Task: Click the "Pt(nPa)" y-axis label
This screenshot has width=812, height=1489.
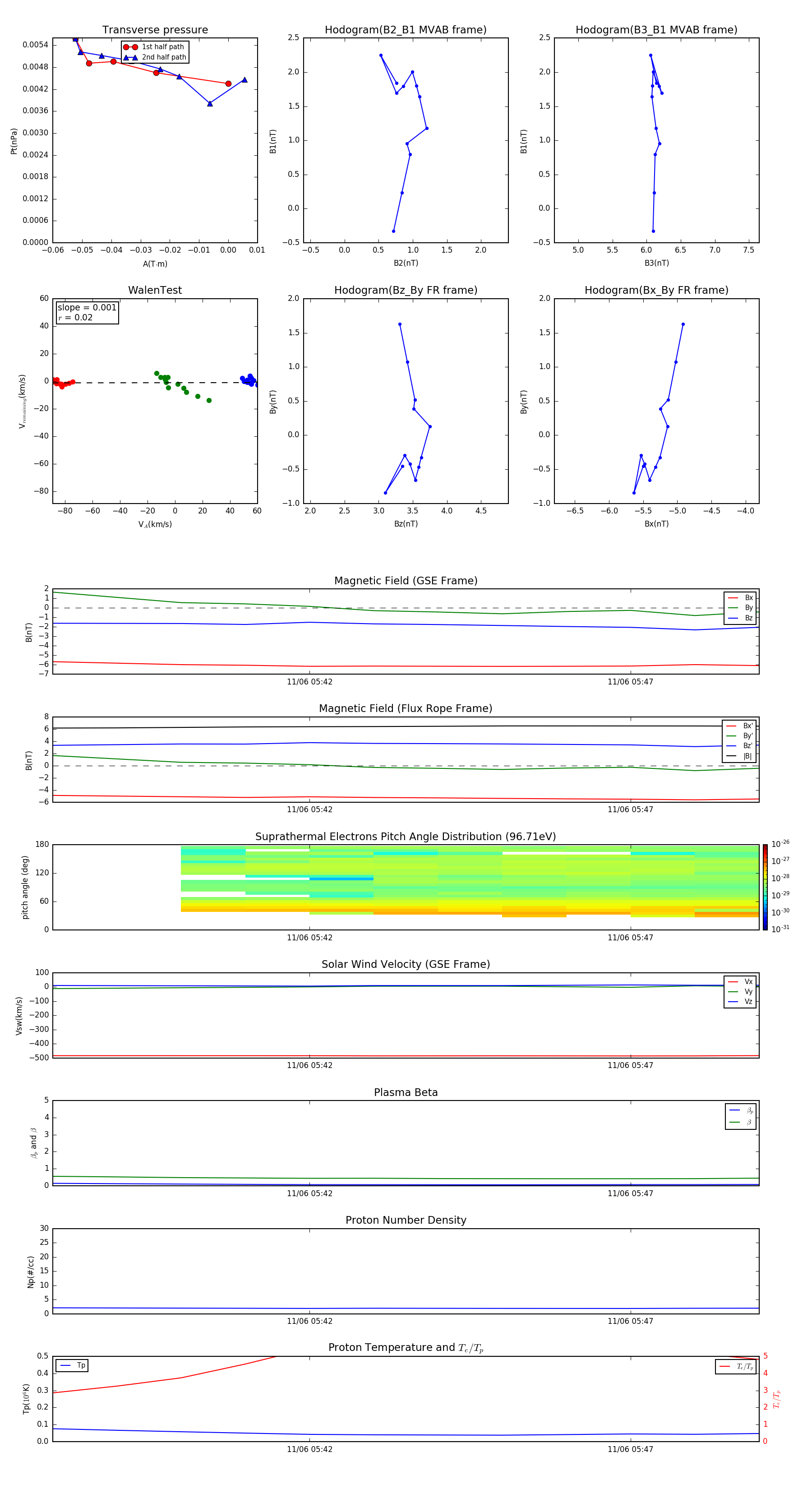Action: (14, 141)
